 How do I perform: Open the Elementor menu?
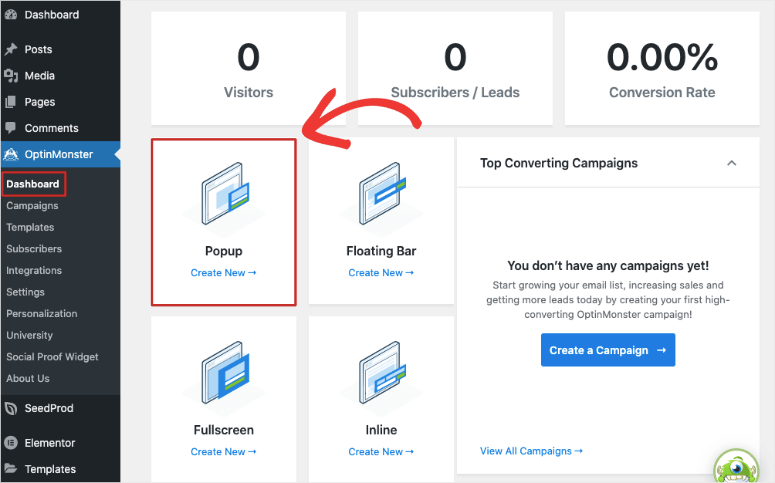60,443
